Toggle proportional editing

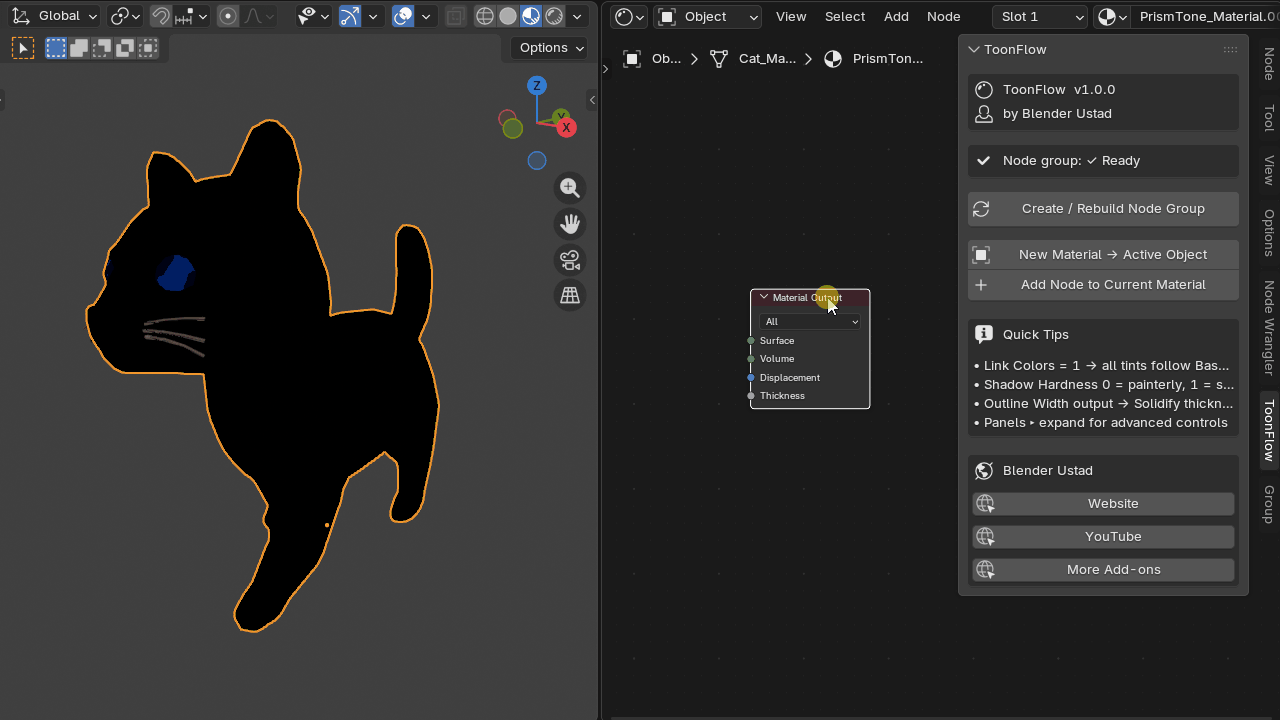(228, 16)
